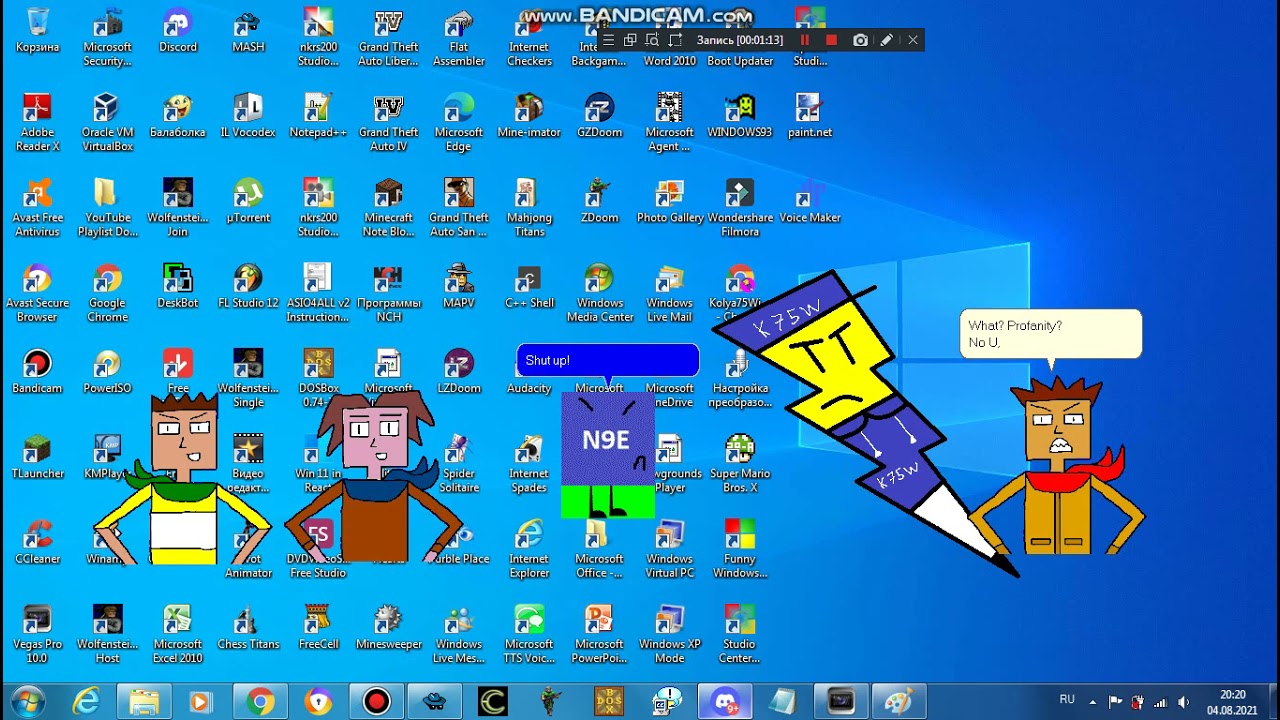Open Avast Free Antivirus icon
The image size is (1280, 720).
38,208
